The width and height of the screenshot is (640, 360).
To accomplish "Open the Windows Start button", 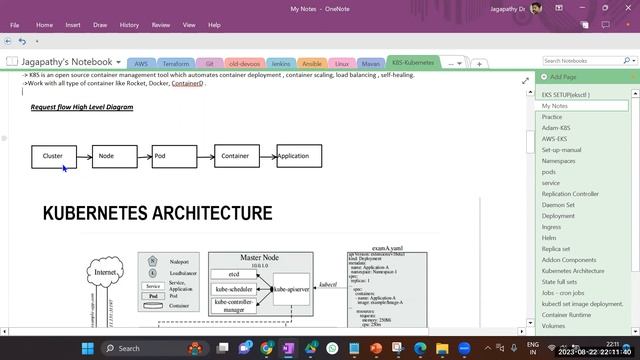I will [x=88, y=348].
